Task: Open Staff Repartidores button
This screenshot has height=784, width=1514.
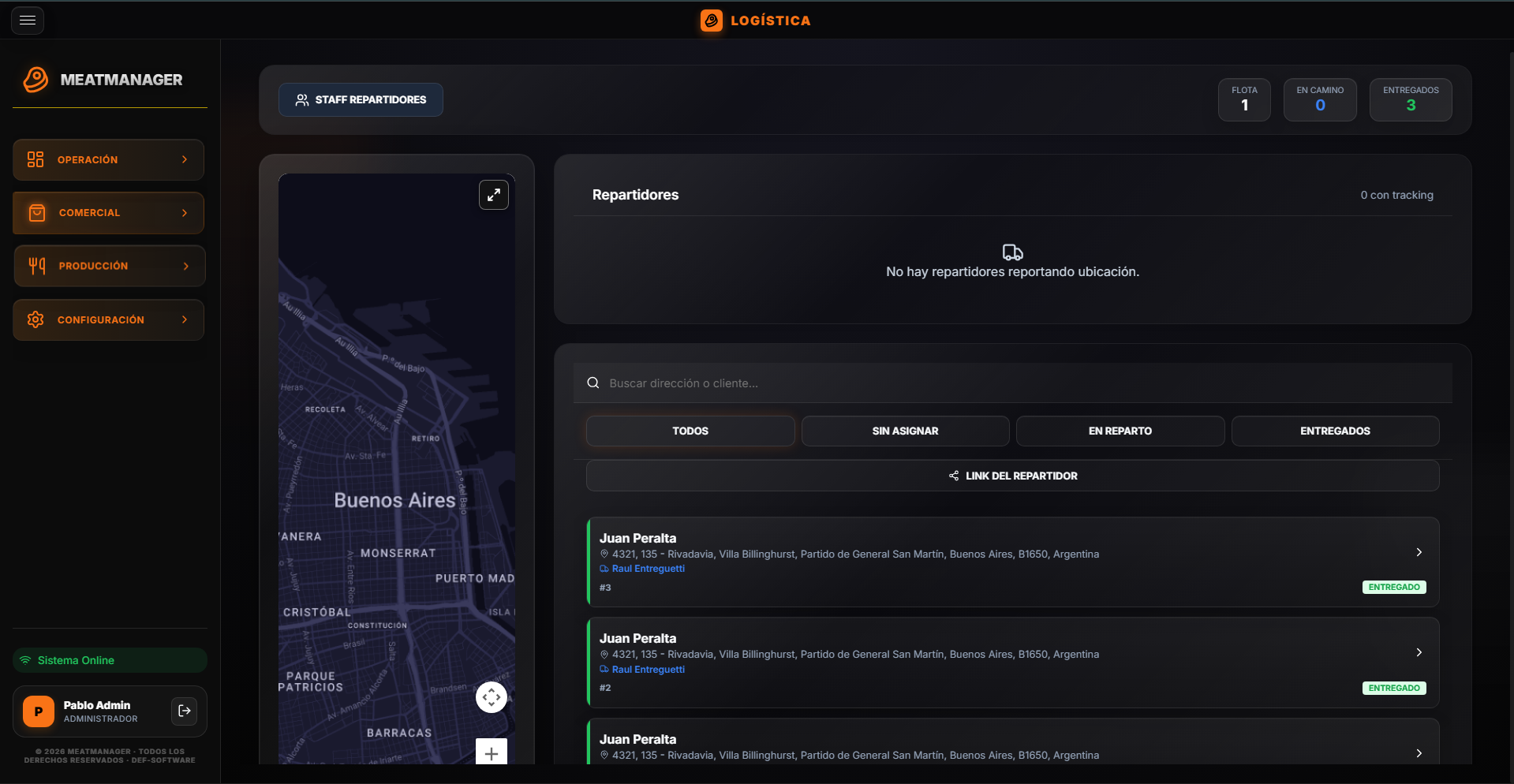Action: (x=361, y=99)
